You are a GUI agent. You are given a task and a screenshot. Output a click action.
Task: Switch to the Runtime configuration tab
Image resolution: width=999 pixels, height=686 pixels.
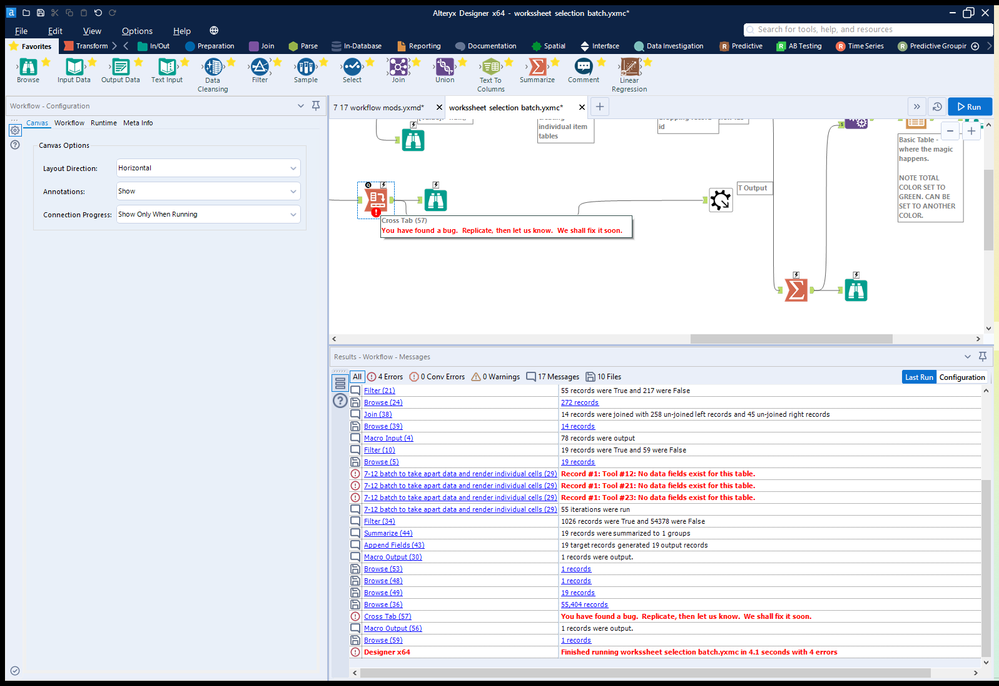tap(103, 123)
